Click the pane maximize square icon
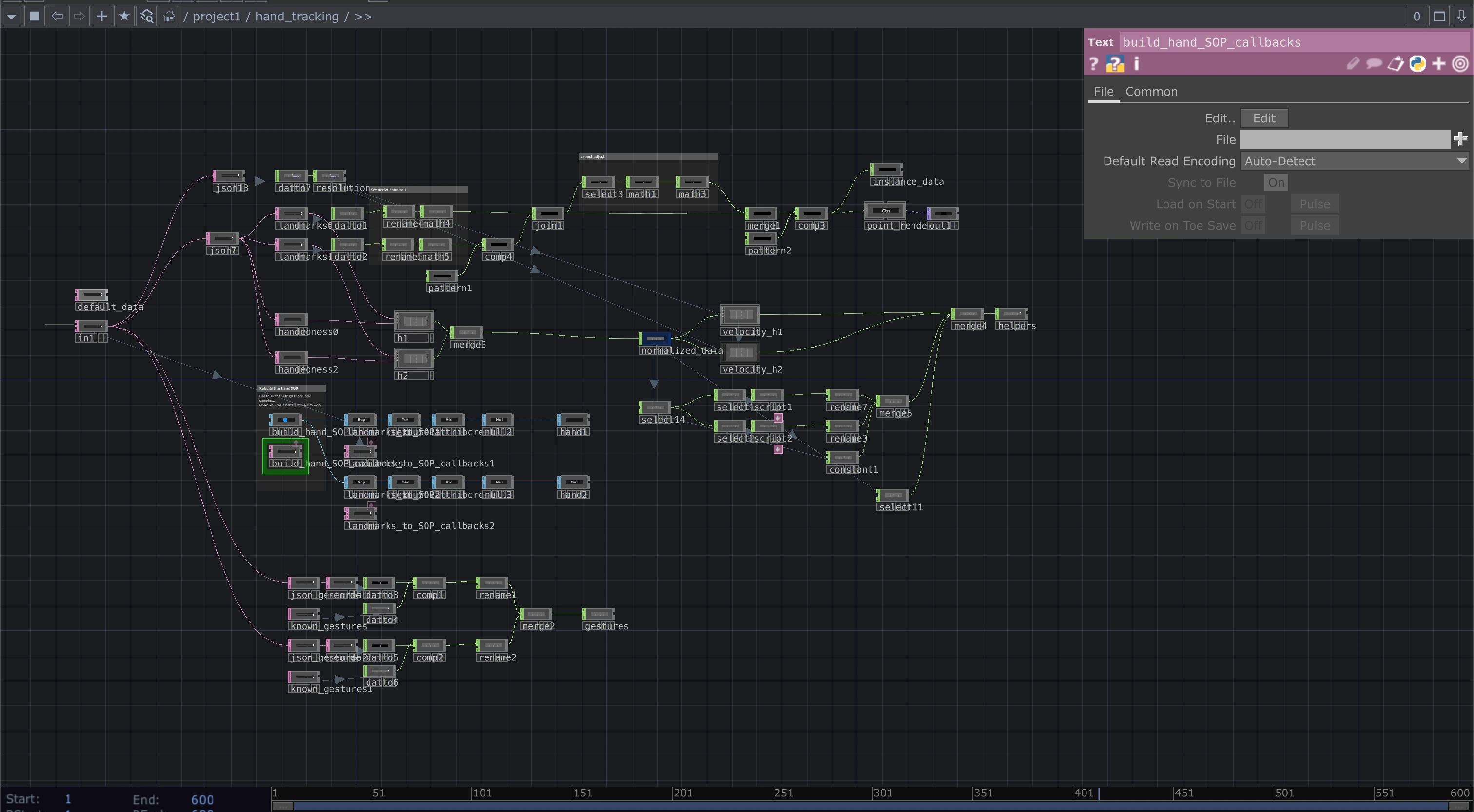Viewport: 1474px width, 812px height. pyautogui.click(x=1439, y=17)
